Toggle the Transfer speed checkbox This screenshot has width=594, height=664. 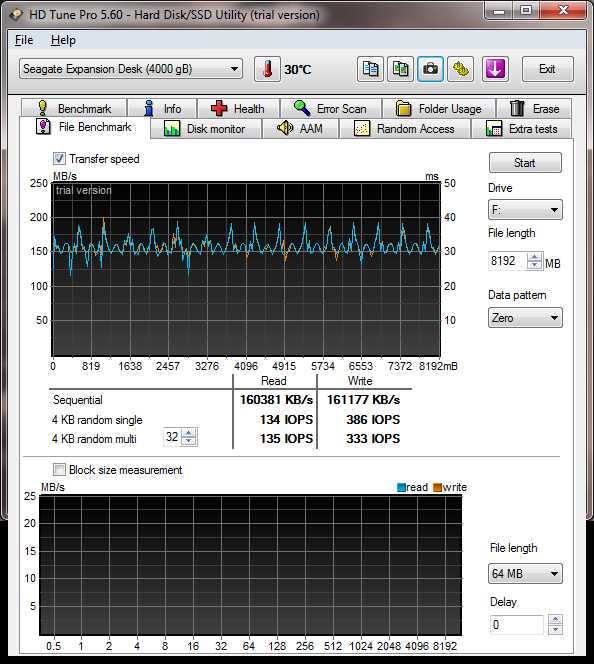pos(59,159)
